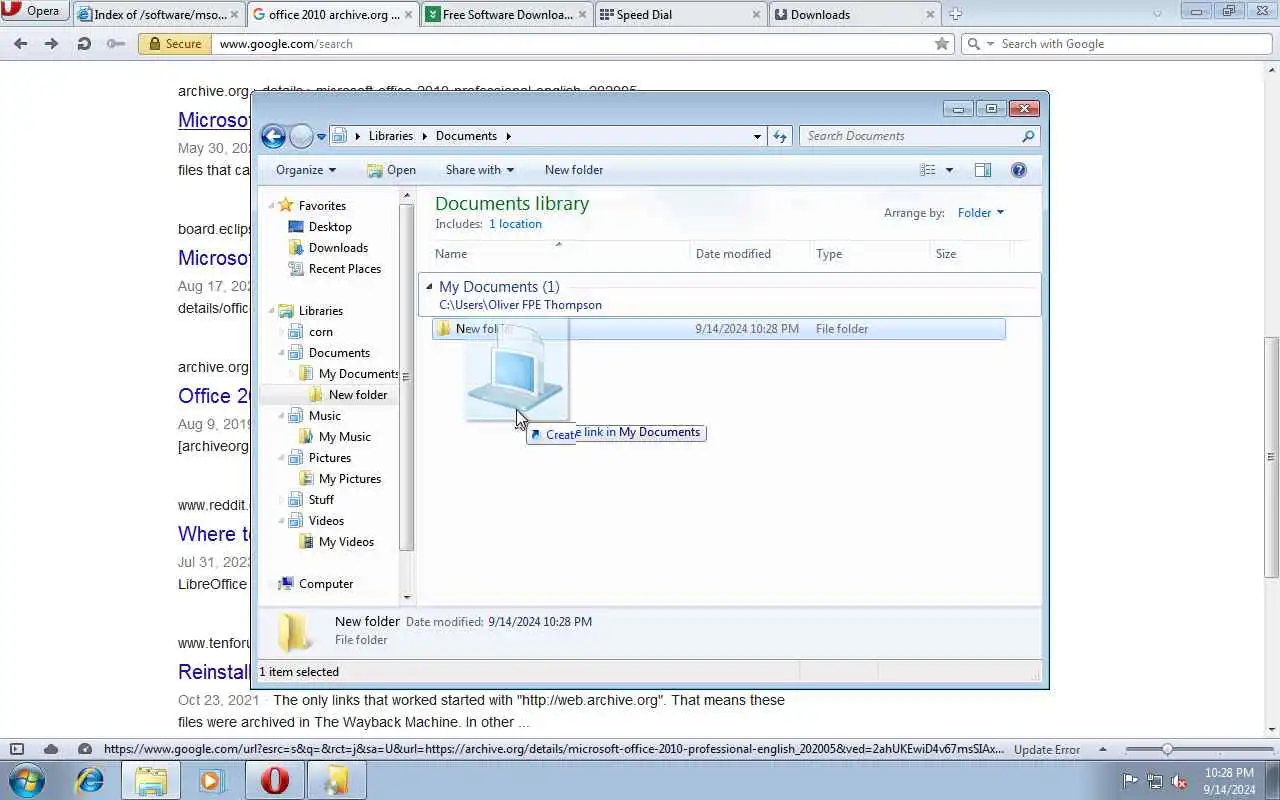Collapse the Libraries tree node
Screen dimensions: 1280x800
pos(272,311)
